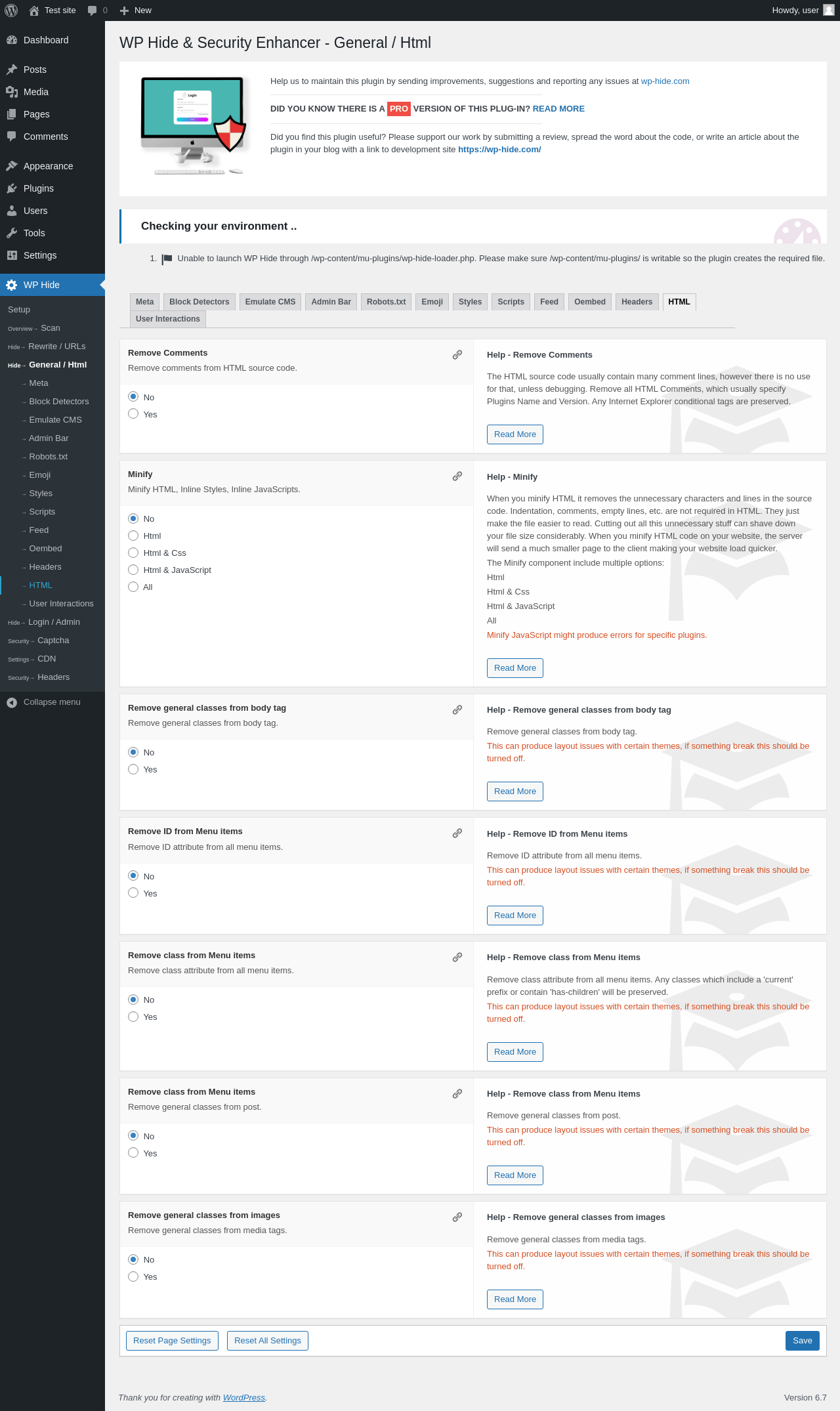The width and height of the screenshot is (840, 1411).
Task: Click the Posts pushpin icon
Action: pos(12,70)
